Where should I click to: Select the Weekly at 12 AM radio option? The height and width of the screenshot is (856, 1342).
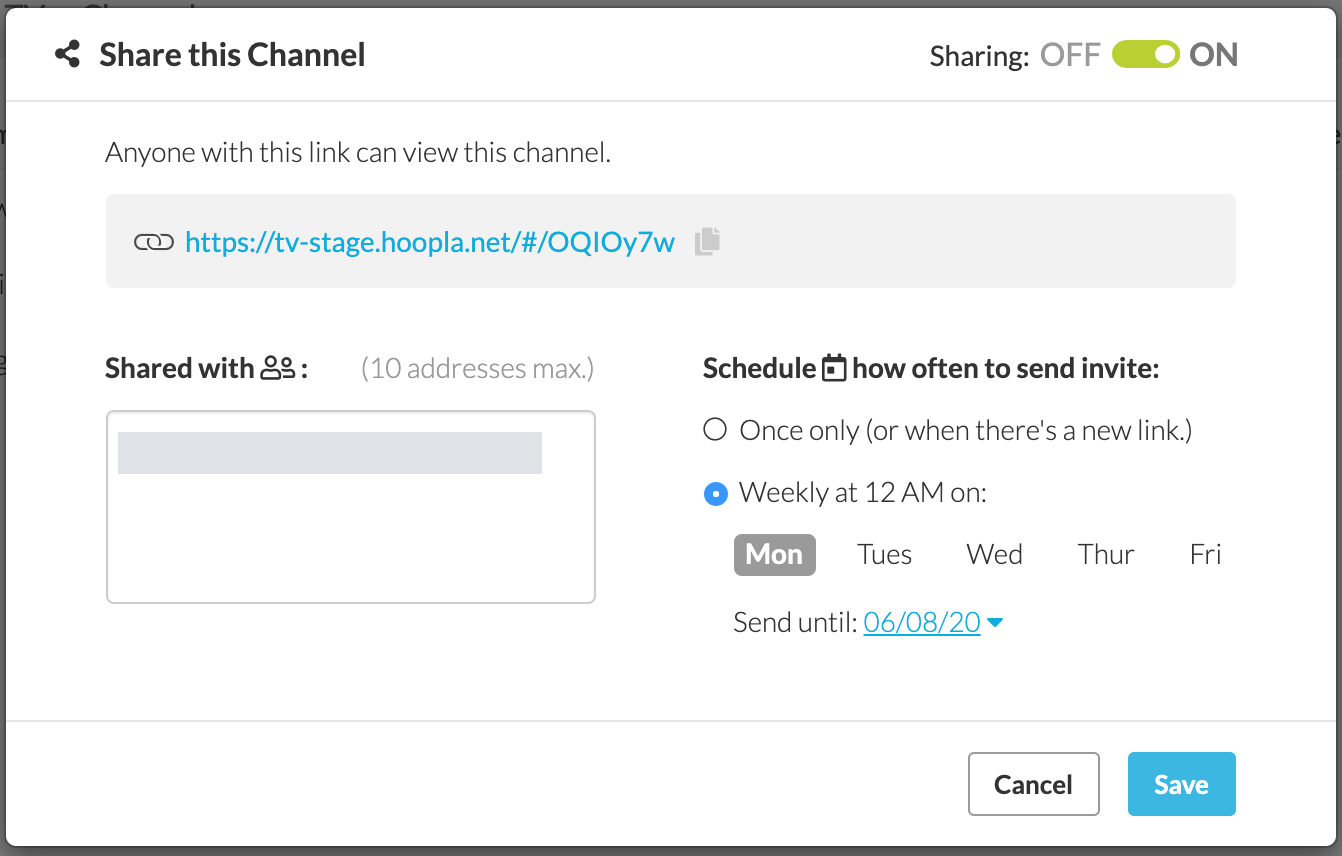[x=715, y=493]
